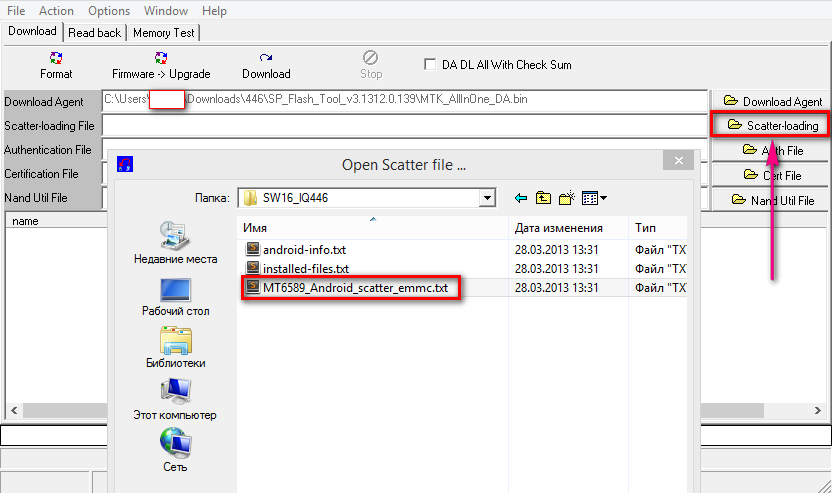The width and height of the screenshot is (832, 493).
Task: Open the Help menu
Action: click(214, 11)
